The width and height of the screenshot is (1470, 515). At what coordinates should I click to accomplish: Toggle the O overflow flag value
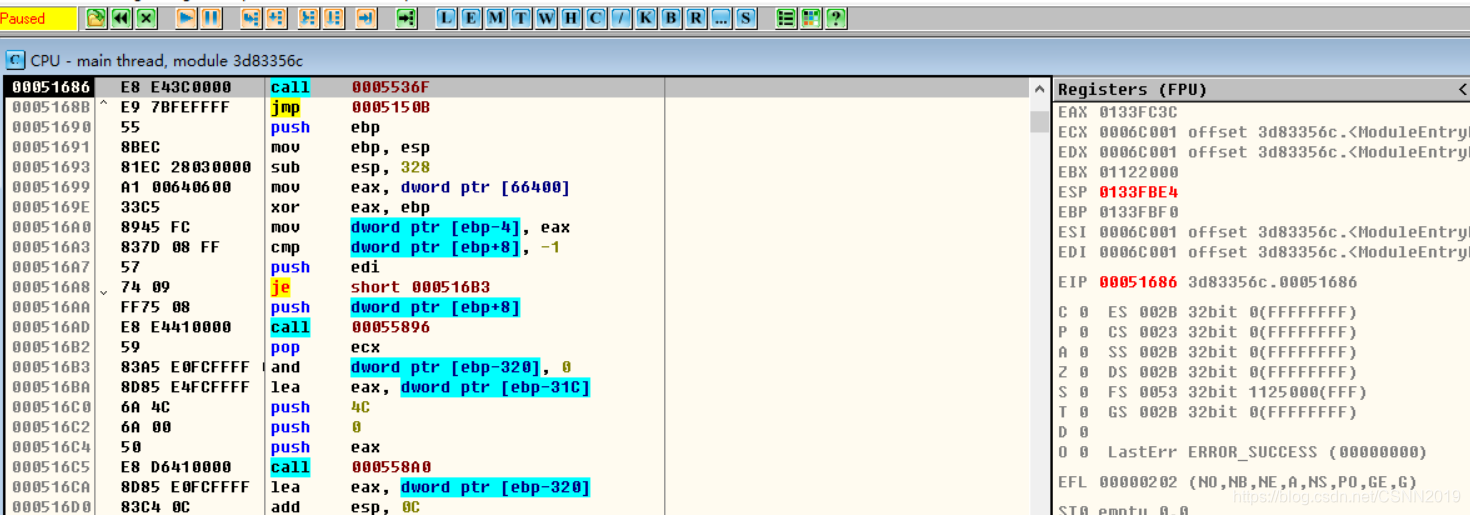(1083, 452)
